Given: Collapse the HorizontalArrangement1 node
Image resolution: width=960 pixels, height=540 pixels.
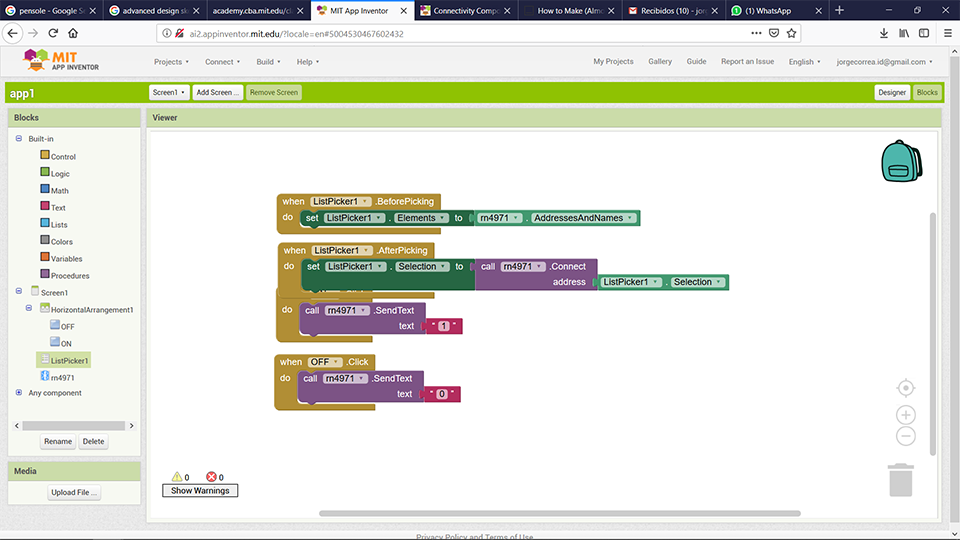Looking at the screenshot, I should pos(29,308).
